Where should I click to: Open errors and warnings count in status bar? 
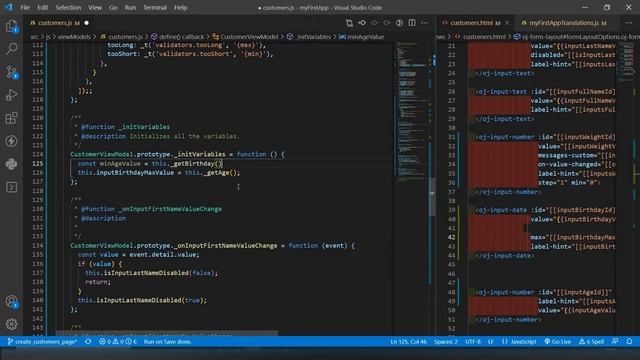tap(118, 342)
